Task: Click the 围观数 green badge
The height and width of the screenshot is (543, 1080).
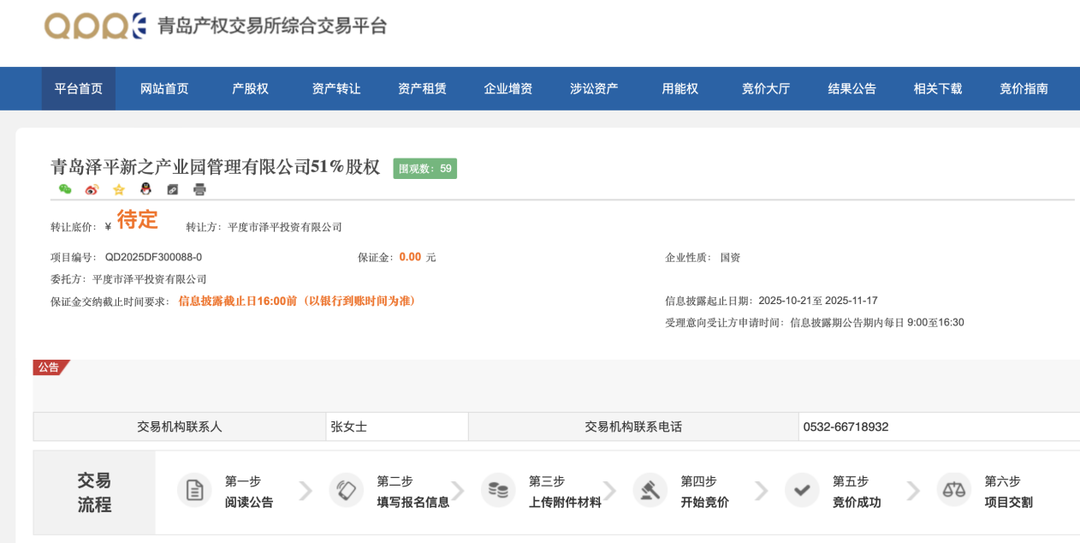Action: coord(425,169)
